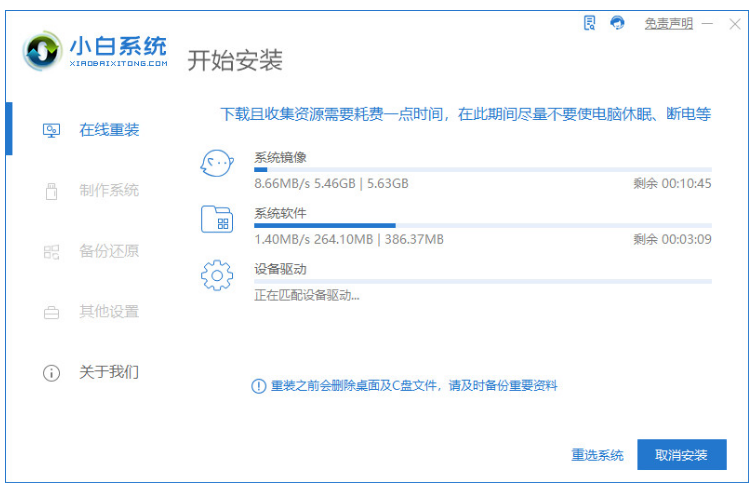Click the 制作系统 USB drive icon

click(x=52, y=191)
